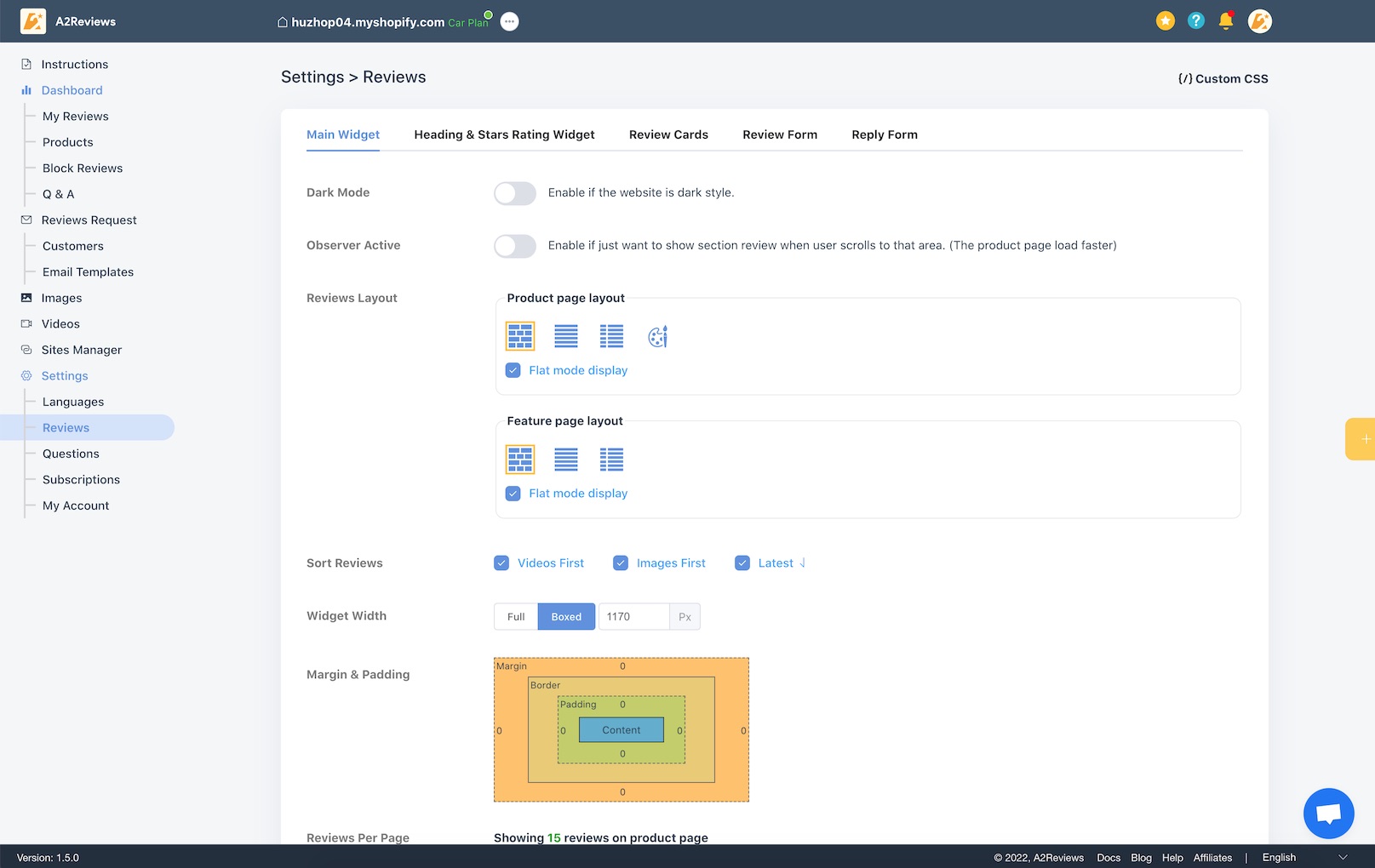This screenshot has width=1375, height=868.
Task: Open Custom CSS editor
Action: [x=1223, y=78]
